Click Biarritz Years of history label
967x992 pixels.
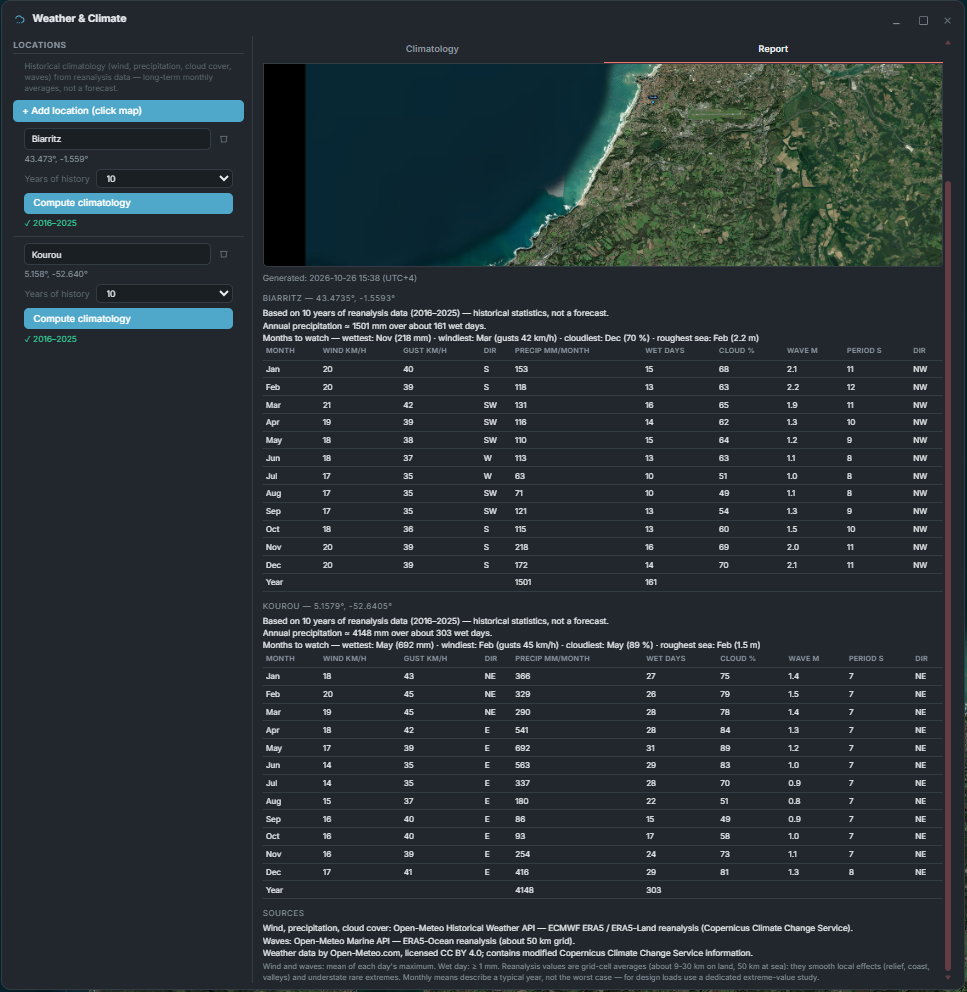[x=57, y=179]
